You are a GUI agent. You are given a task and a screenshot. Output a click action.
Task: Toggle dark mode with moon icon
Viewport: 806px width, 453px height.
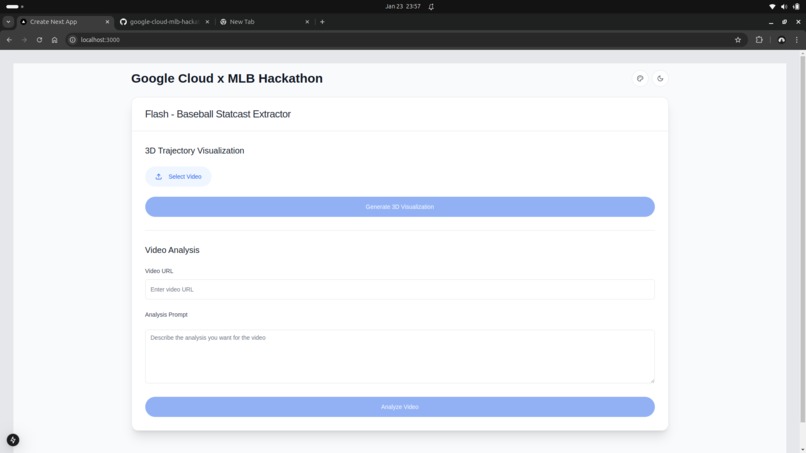(660, 79)
